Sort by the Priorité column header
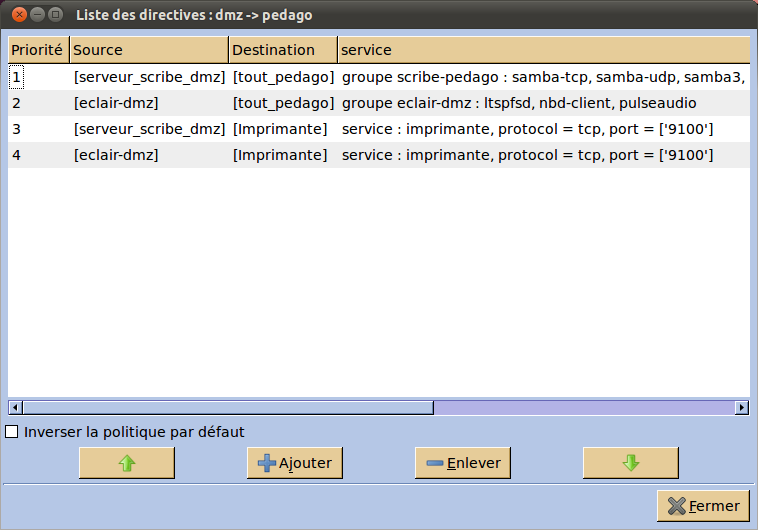The width and height of the screenshot is (758, 530). tap(39, 50)
